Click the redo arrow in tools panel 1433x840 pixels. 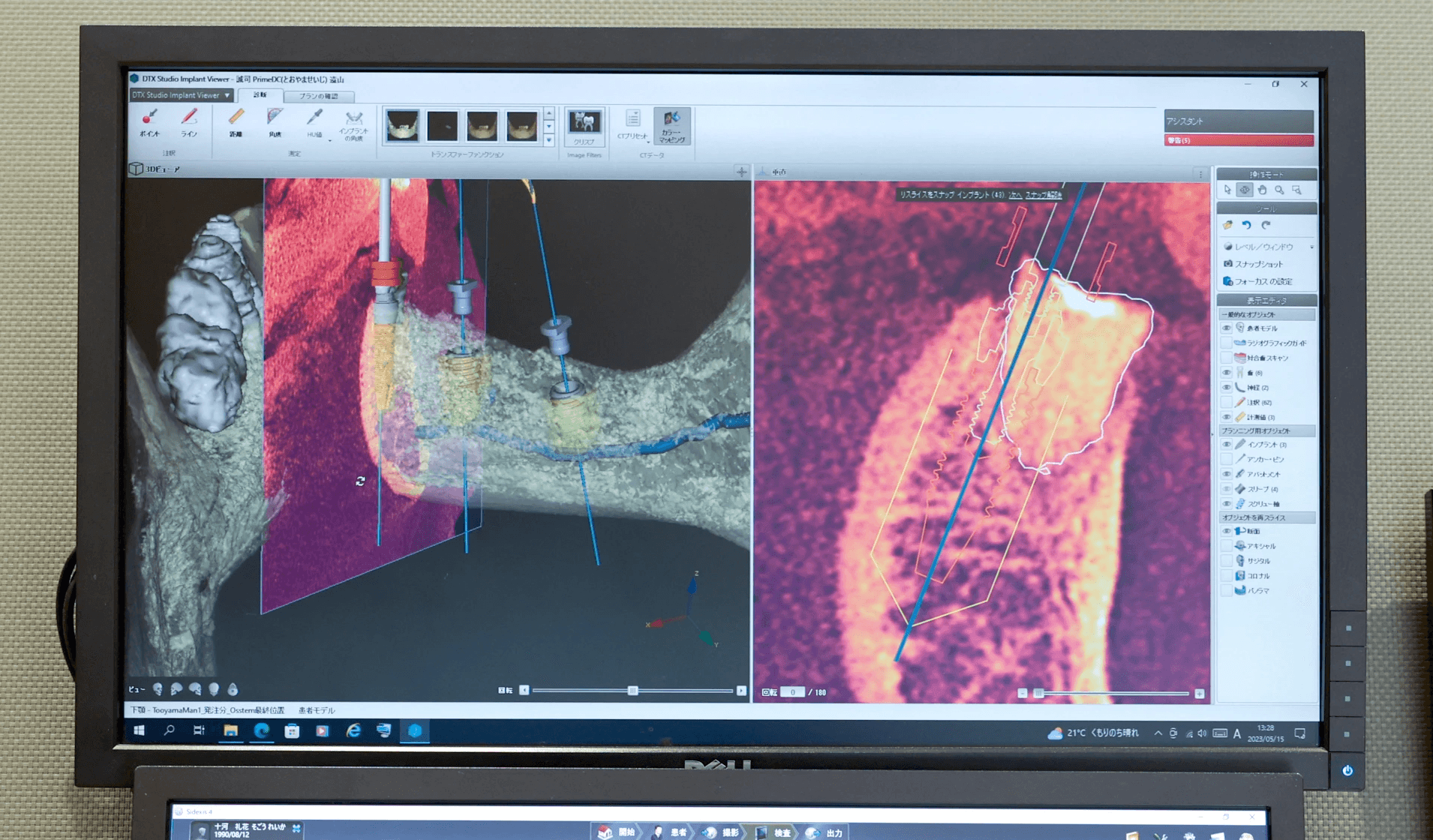click(x=1266, y=225)
